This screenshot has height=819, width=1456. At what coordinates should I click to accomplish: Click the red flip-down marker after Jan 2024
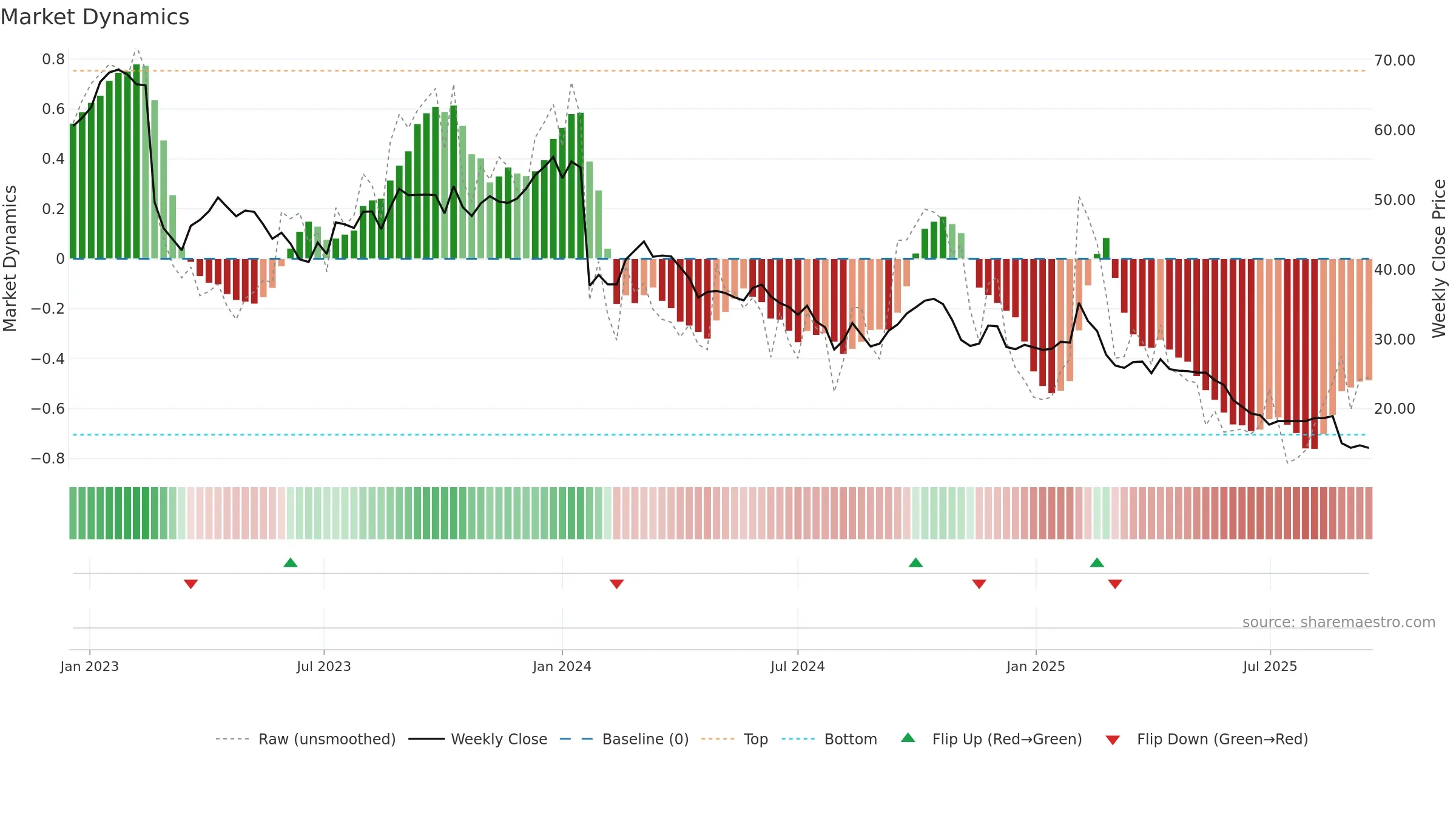(617, 584)
